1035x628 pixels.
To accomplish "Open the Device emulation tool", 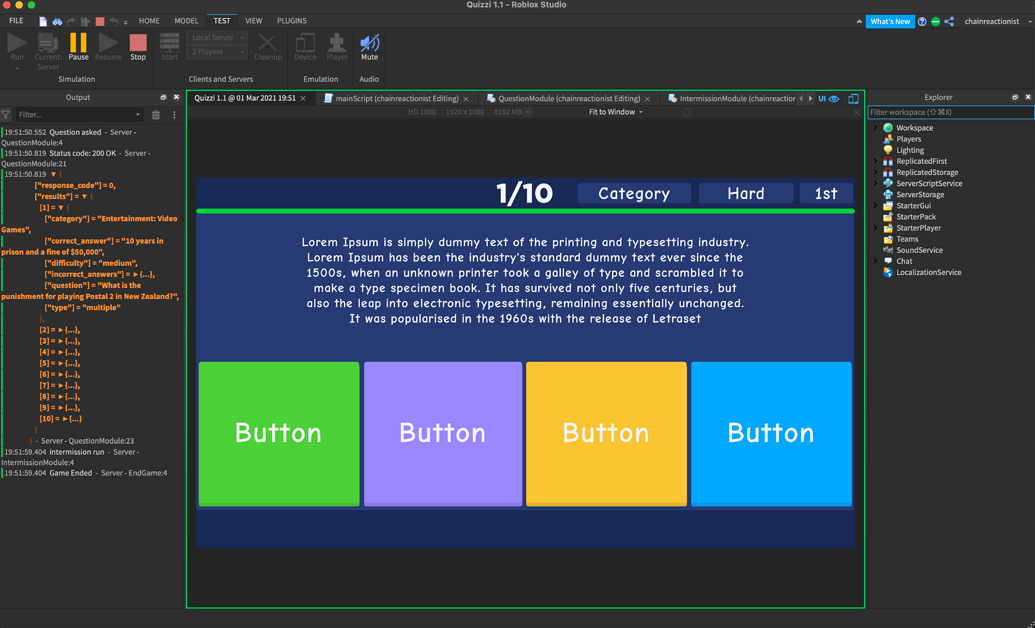I will [x=305, y=46].
